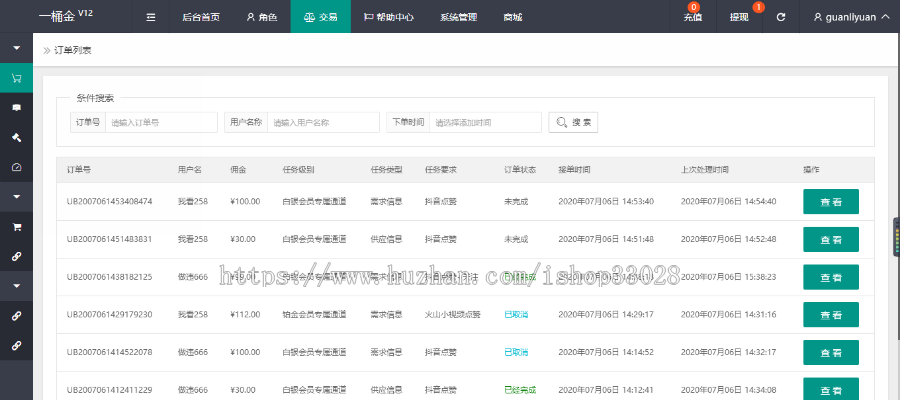Open 充值 recharge notifications
Viewport: 900px width, 400px height.
pos(692,17)
